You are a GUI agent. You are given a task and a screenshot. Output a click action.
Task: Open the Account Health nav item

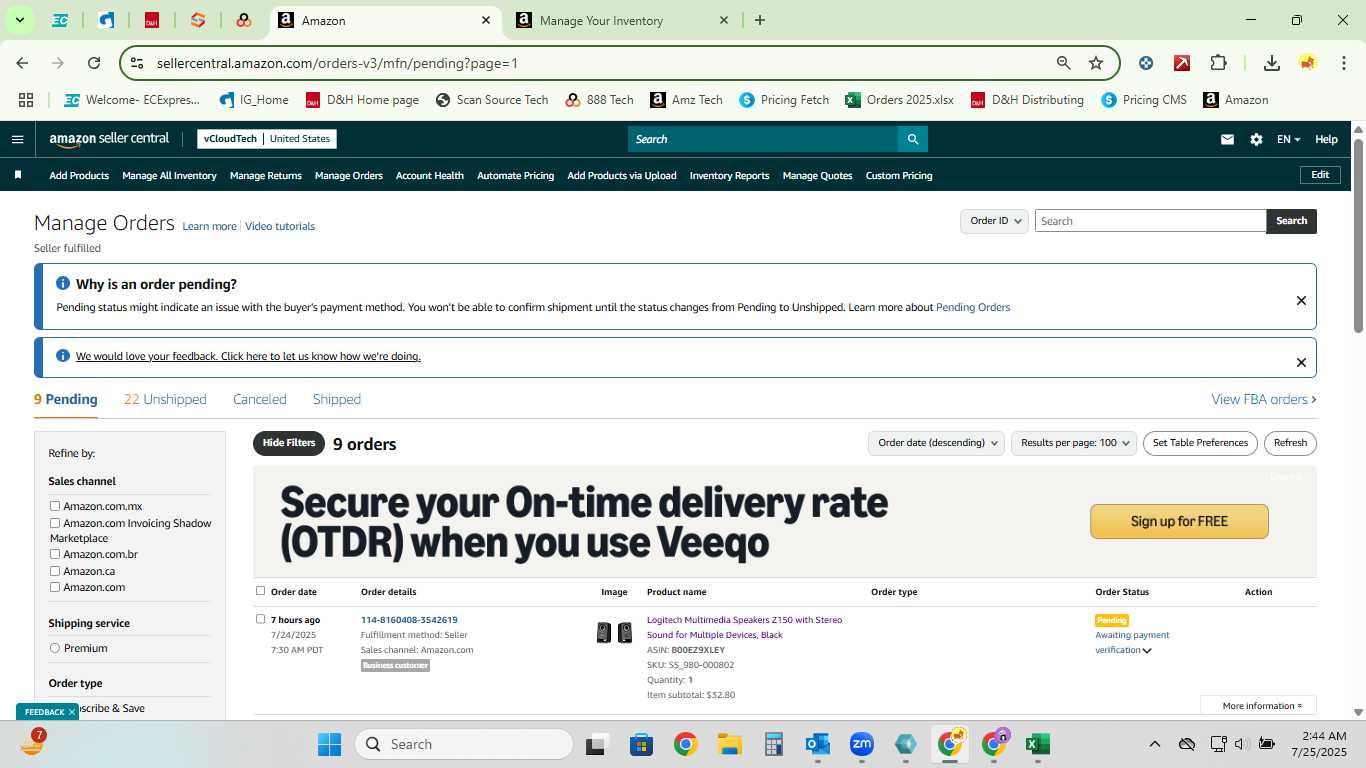[x=430, y=175]
